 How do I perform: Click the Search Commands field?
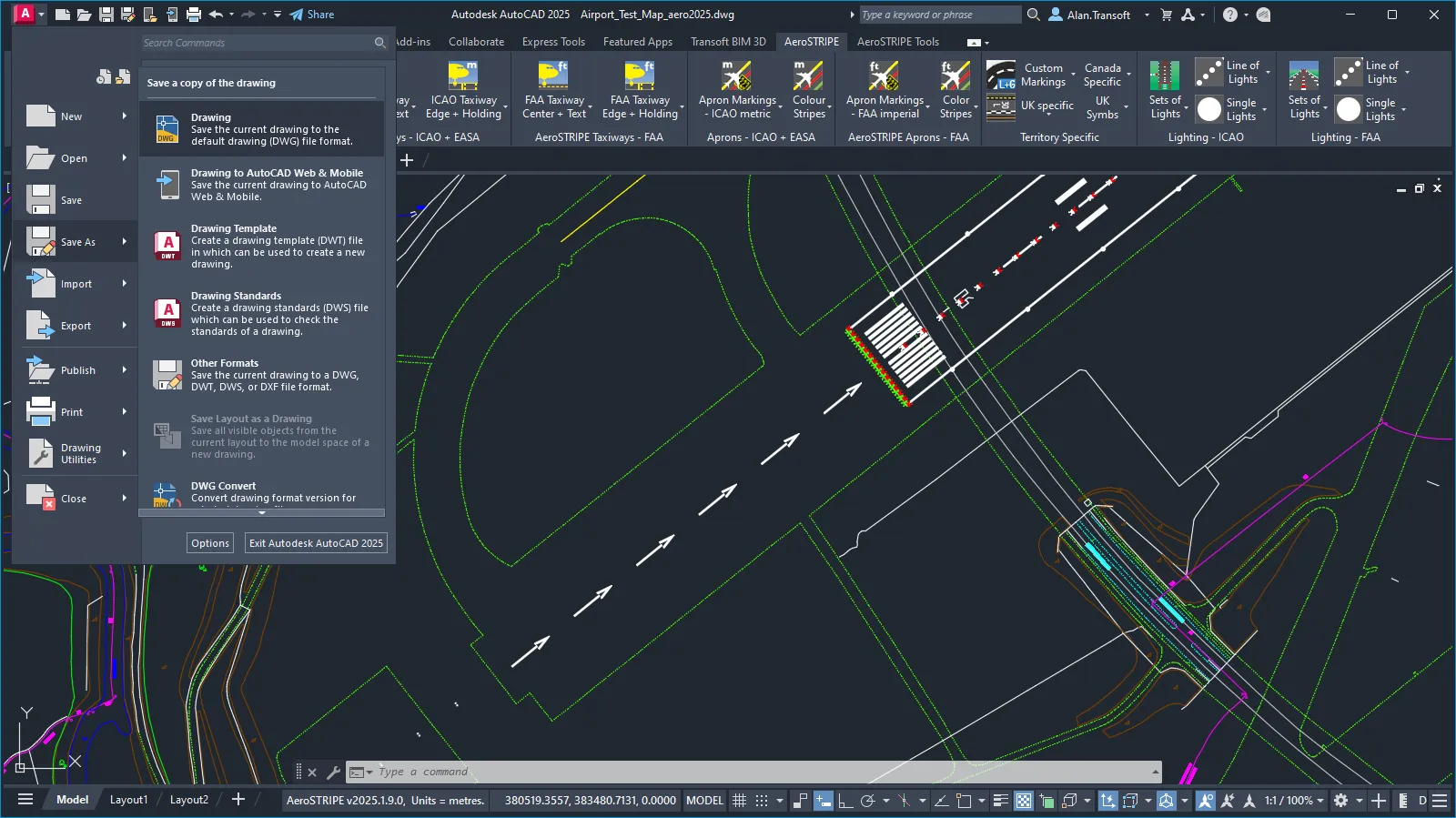tap(264, 43)
